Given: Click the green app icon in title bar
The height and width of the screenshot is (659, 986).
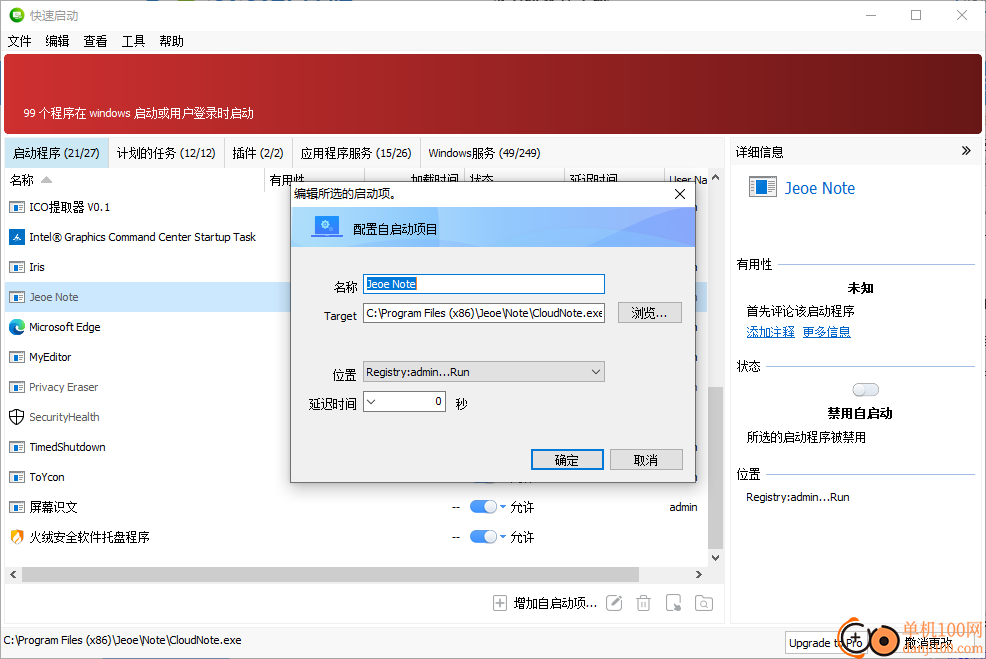Looking at the screenshot, I should point(17,15).
